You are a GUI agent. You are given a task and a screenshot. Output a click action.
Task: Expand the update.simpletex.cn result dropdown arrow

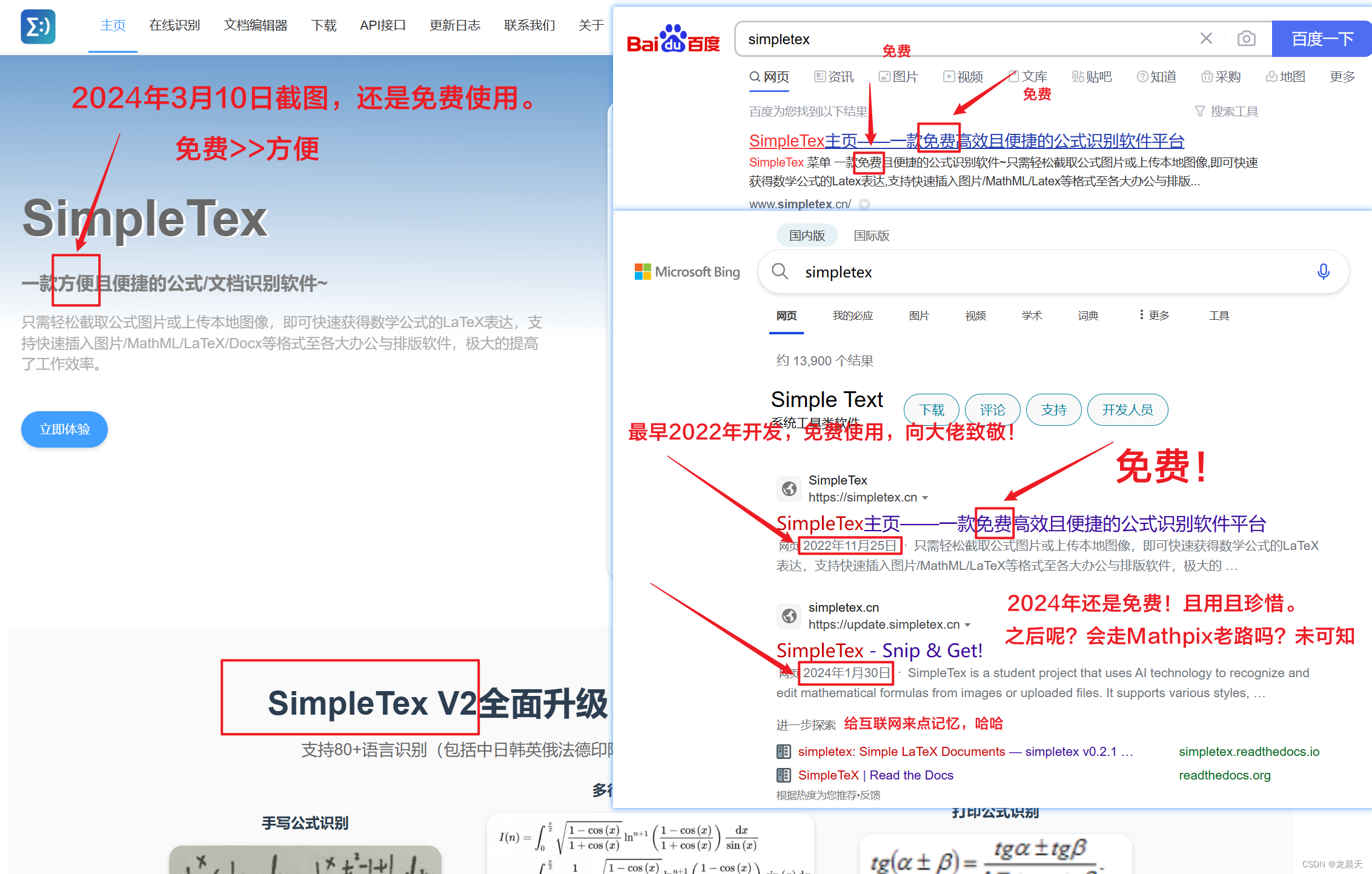(967, 625)
